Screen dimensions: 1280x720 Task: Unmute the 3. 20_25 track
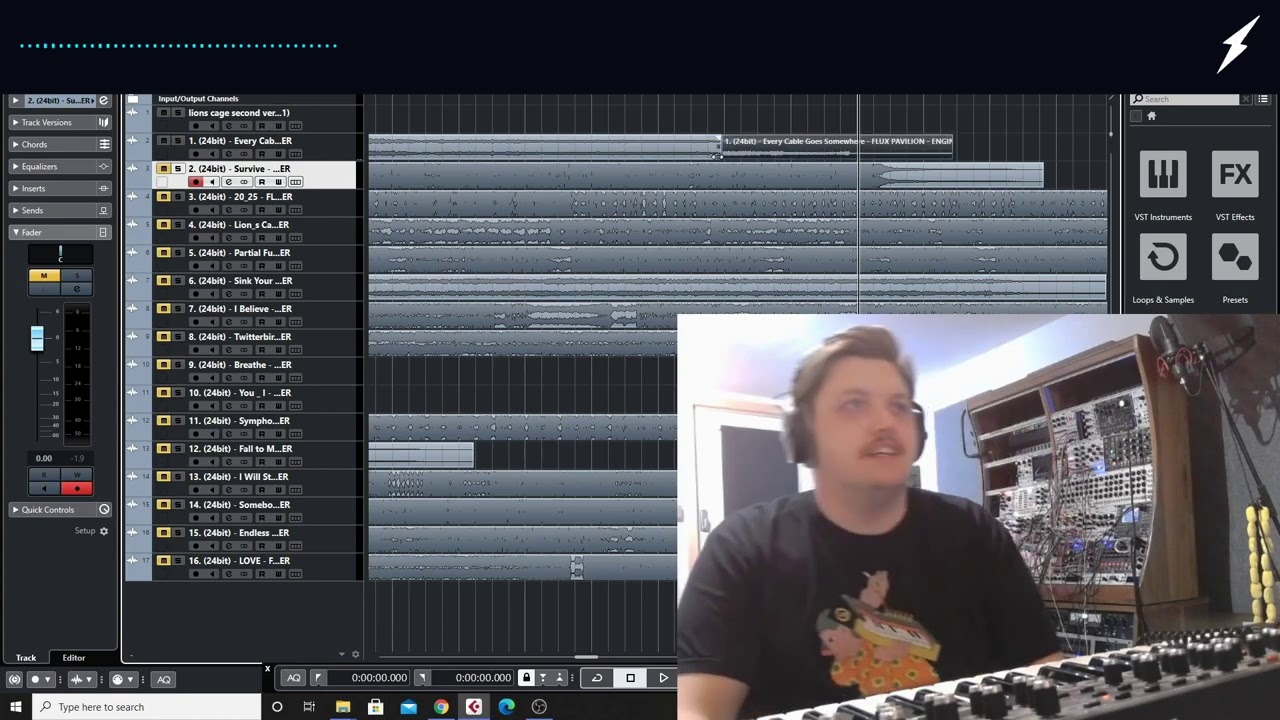point(163,197)
